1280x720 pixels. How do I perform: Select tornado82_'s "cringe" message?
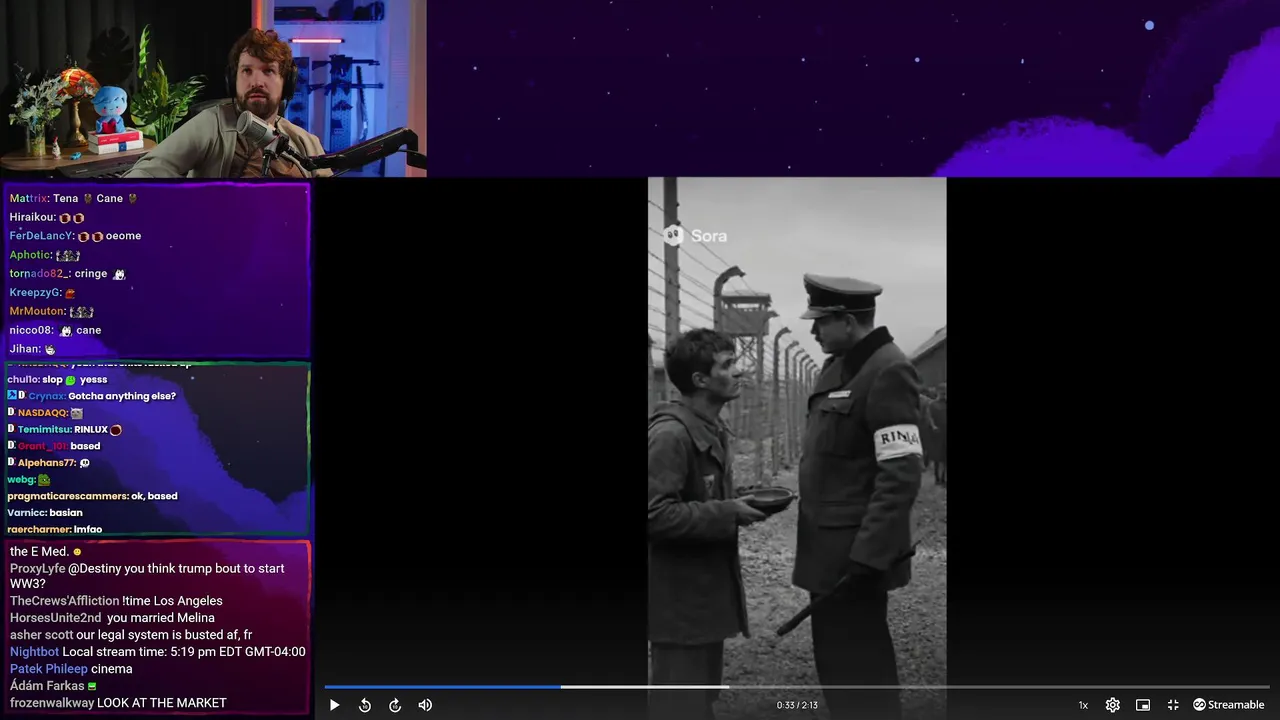67,273
